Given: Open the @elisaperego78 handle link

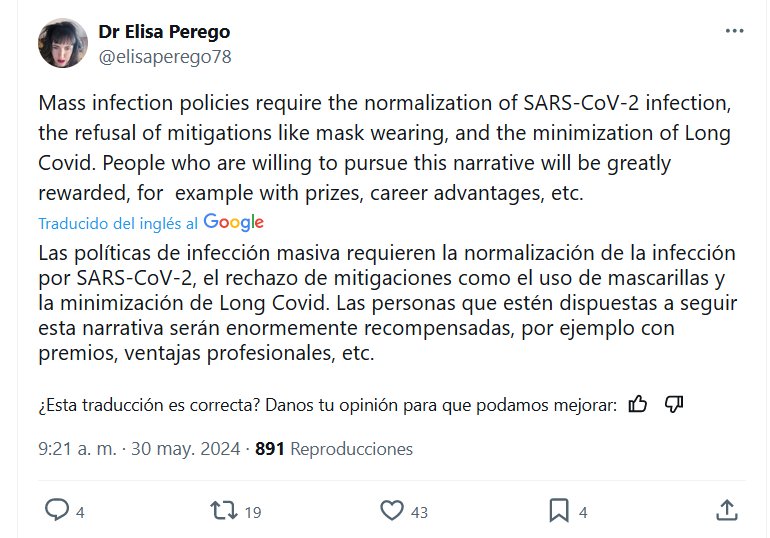Looking at the screenshot, I should (165, 57).
